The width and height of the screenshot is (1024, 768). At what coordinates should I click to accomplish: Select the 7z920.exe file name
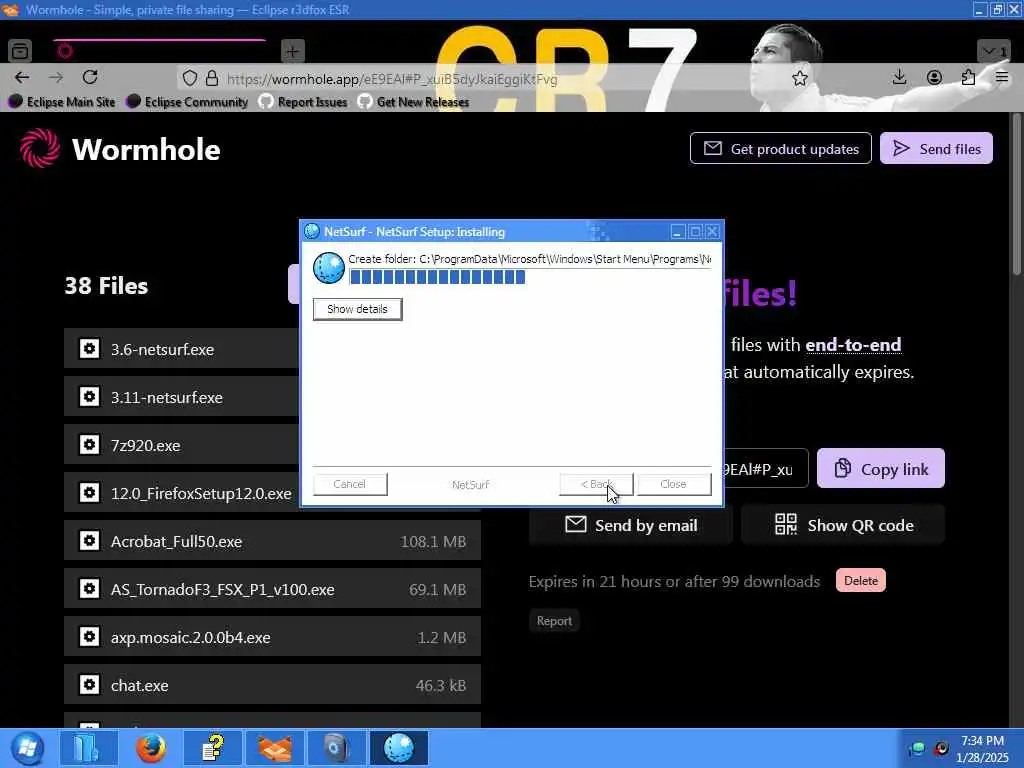[x=146, y=445]
